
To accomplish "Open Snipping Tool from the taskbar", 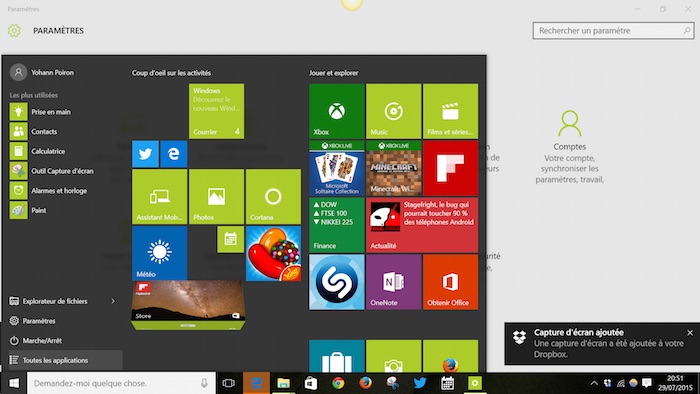I will coord(392,383).
